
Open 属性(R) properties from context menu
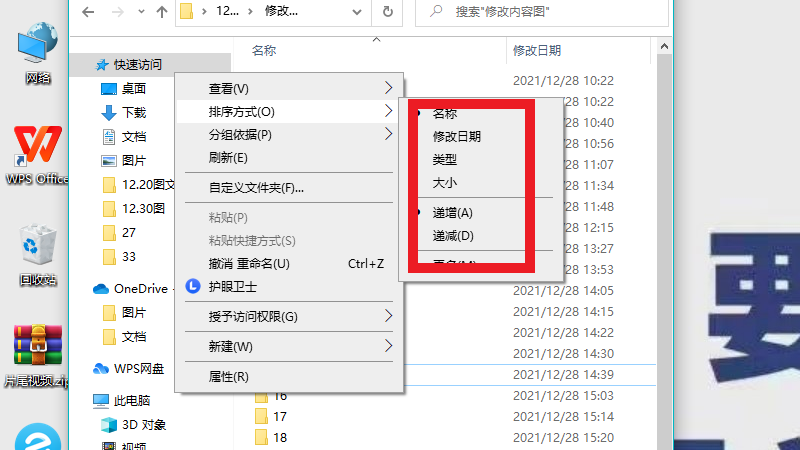[228, 377]
